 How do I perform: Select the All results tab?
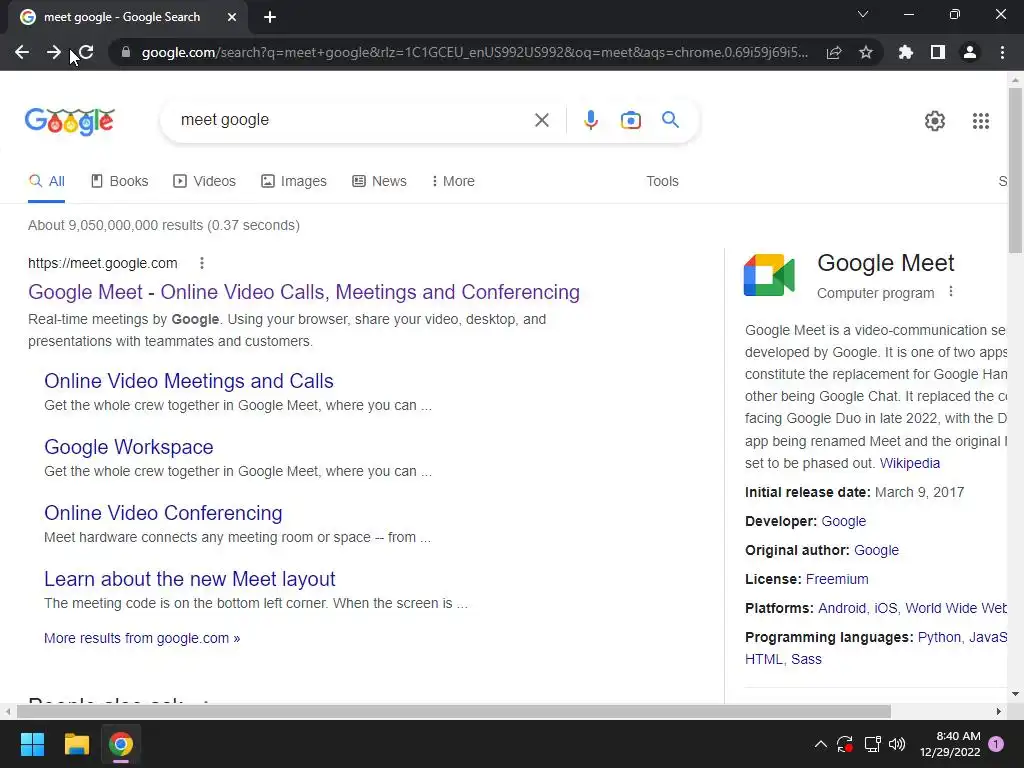46,182
